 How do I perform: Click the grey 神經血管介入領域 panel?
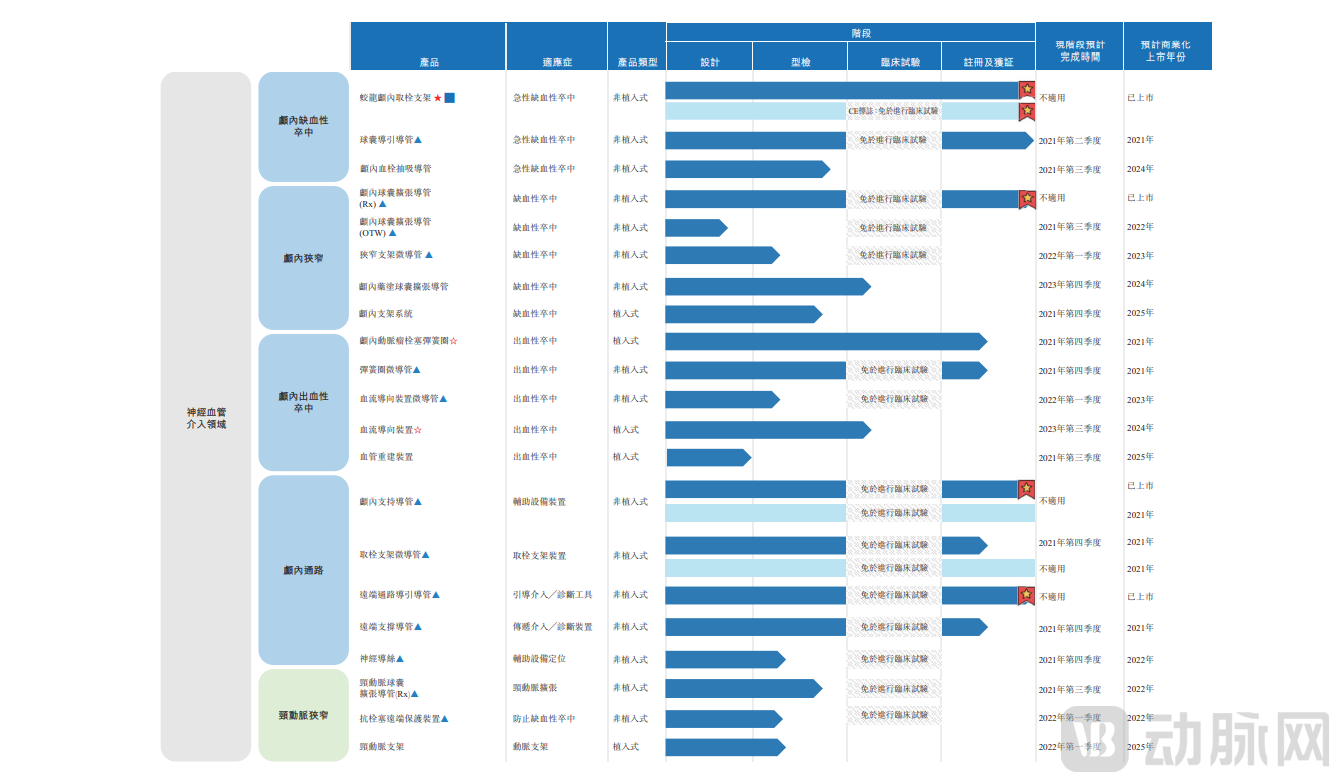[x=205, y=417]
